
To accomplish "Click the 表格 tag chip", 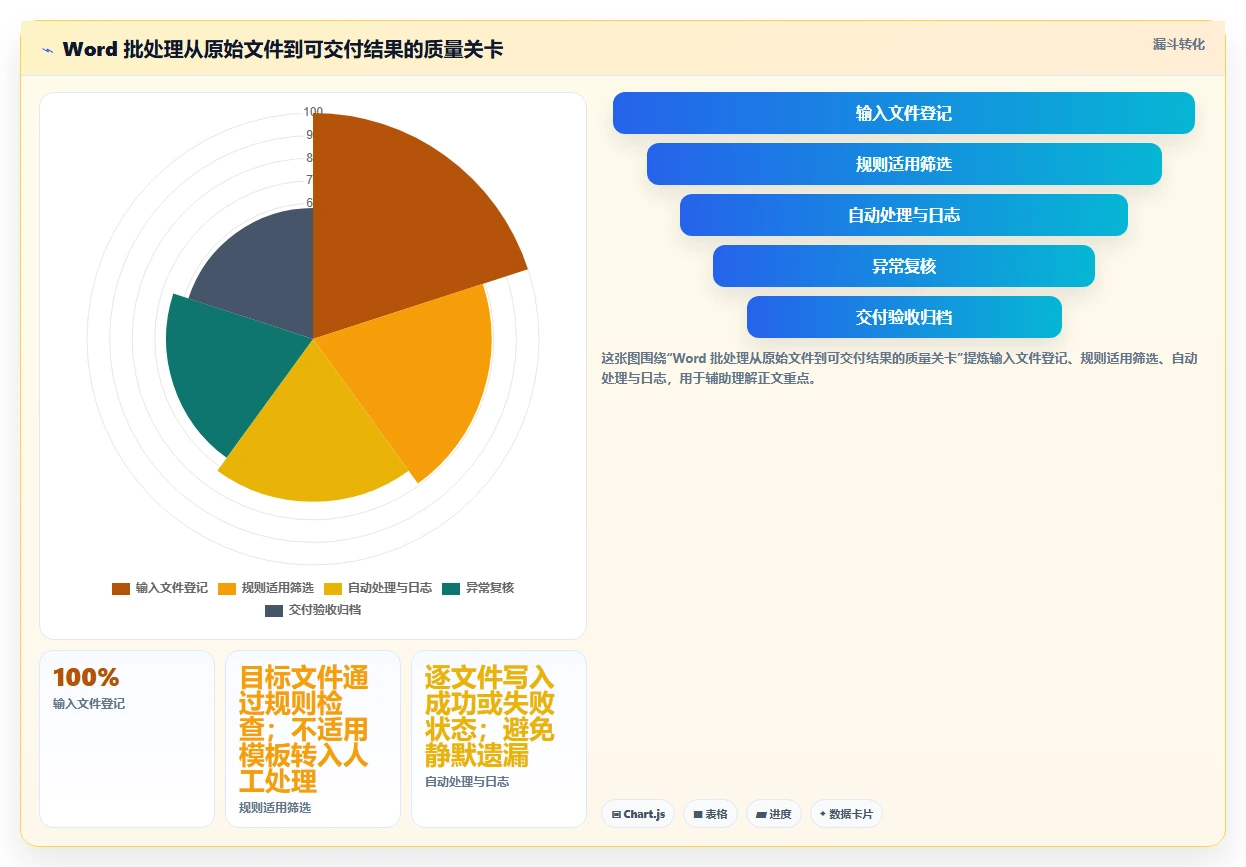I will [x=710, y=814].
